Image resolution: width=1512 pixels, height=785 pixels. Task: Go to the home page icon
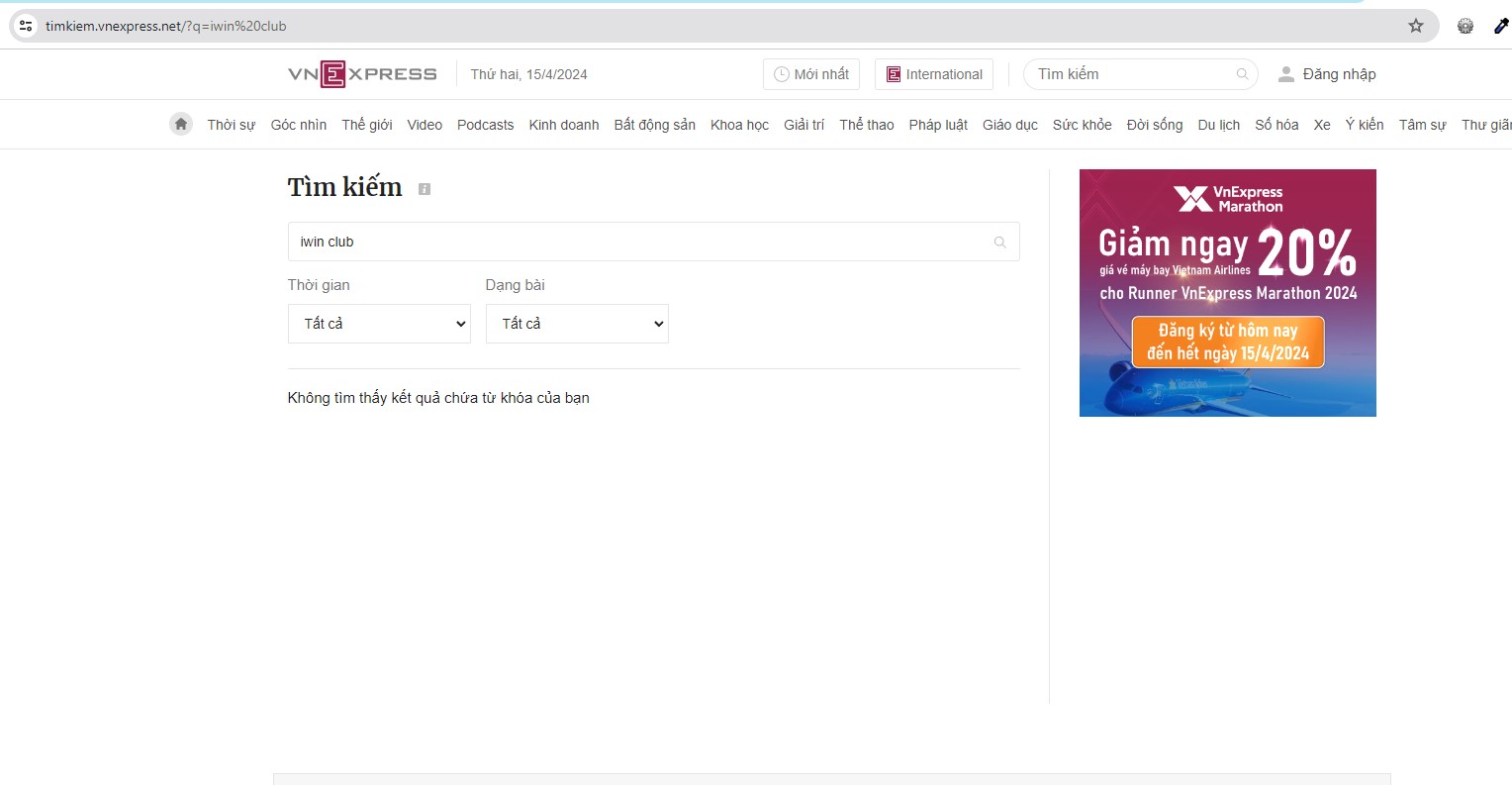pos(181,125)
